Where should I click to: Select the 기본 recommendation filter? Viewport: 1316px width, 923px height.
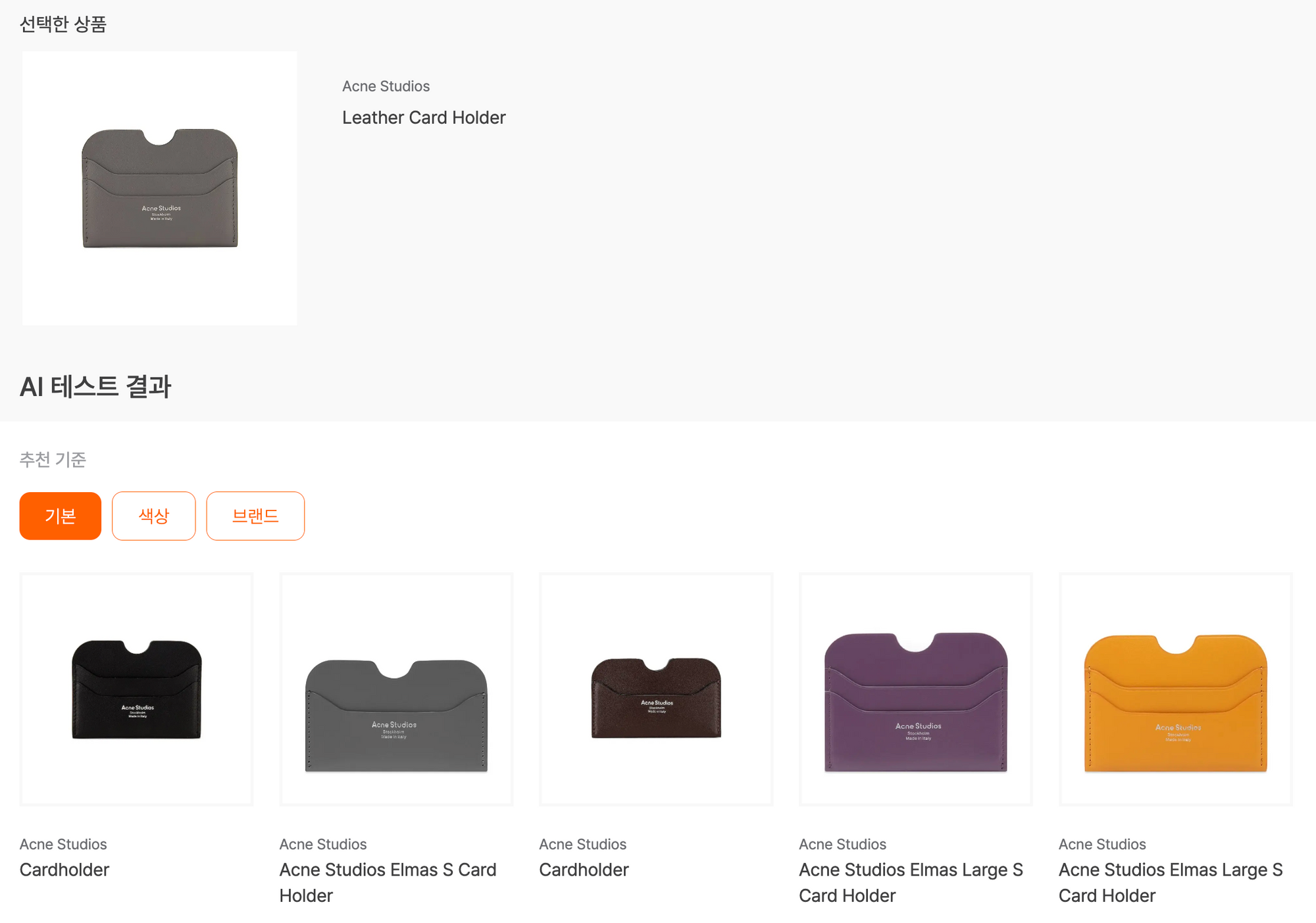pos(60,516)
